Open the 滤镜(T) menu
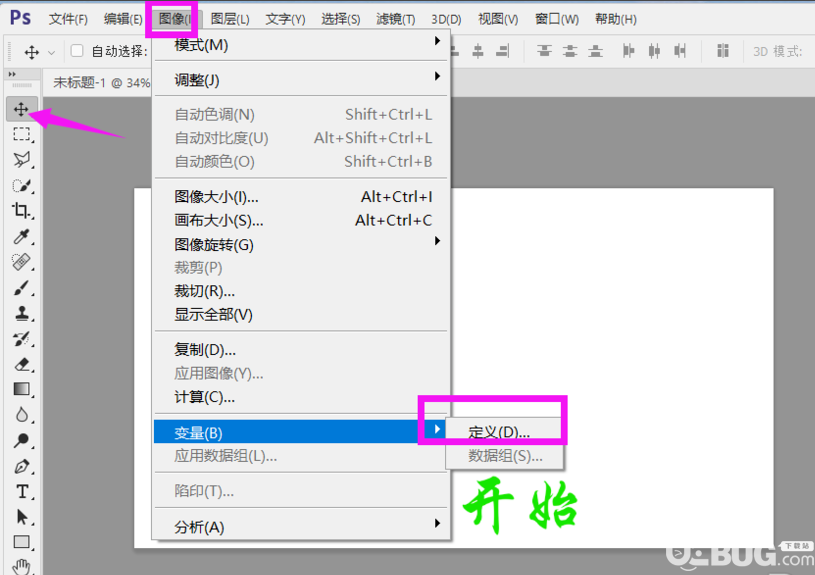815x575 pixels. 396,19
